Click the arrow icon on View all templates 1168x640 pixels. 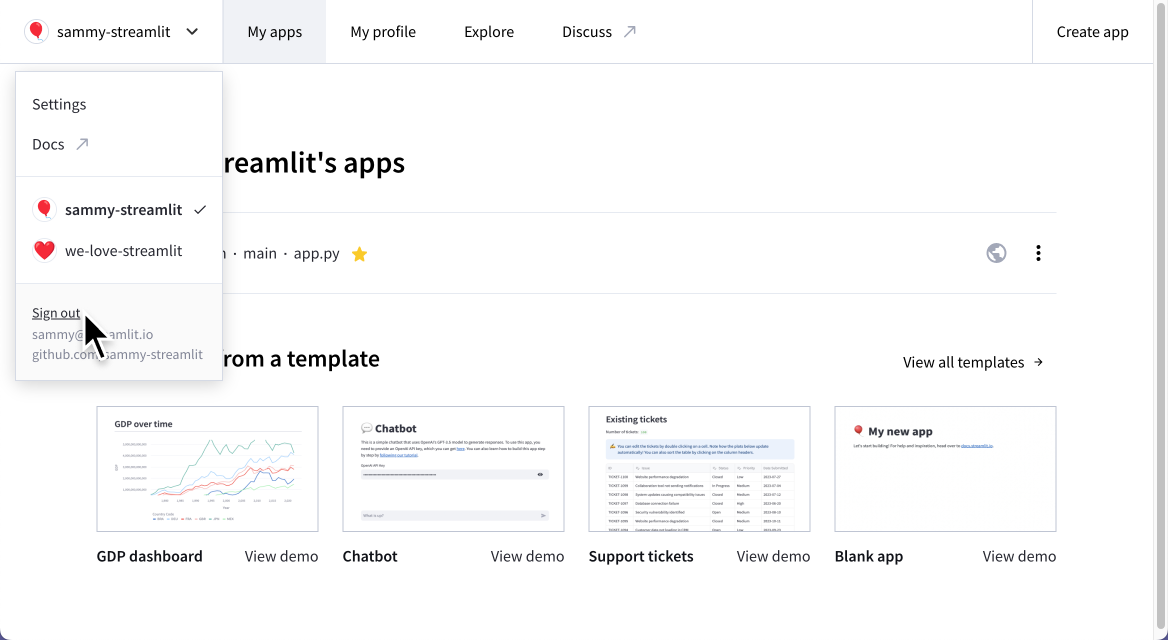click(x=1040, y=362)
